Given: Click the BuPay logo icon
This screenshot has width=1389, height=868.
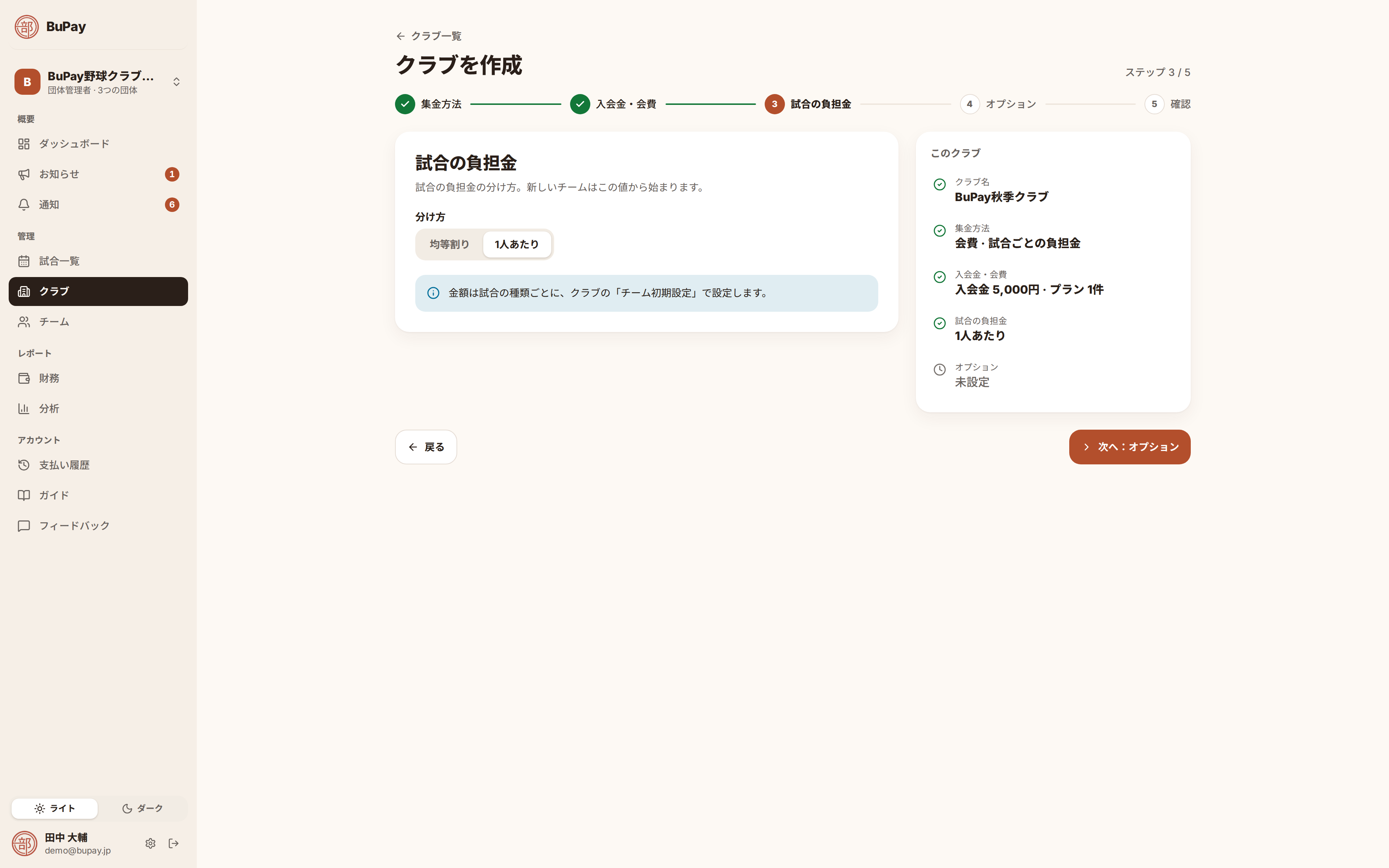Looking at the screenshot, I should (x=26, y=26).
